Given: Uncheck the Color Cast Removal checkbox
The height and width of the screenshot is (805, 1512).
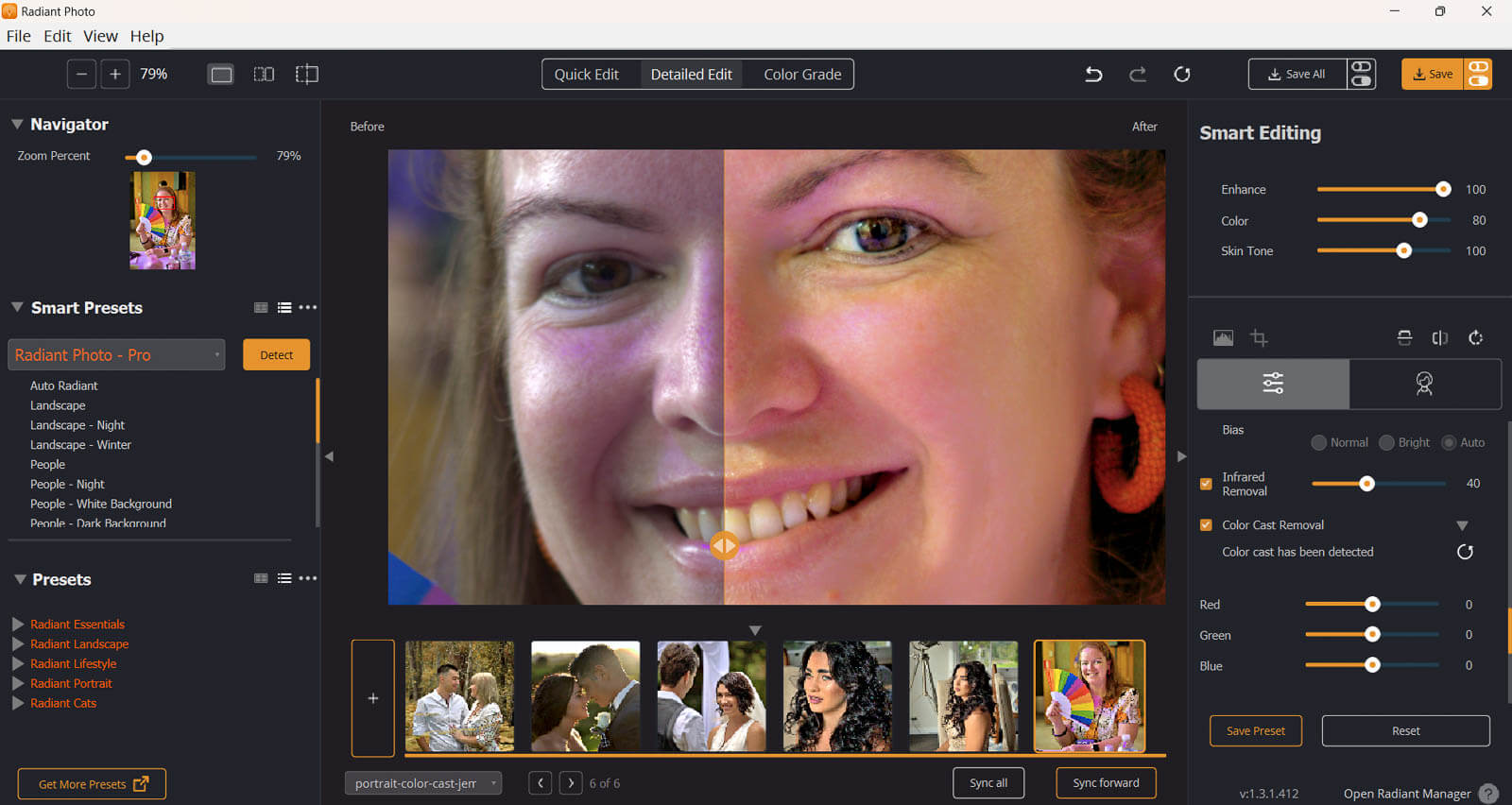Looking at the screenshot, I should pyautogui.click(x=1206, y=525).
